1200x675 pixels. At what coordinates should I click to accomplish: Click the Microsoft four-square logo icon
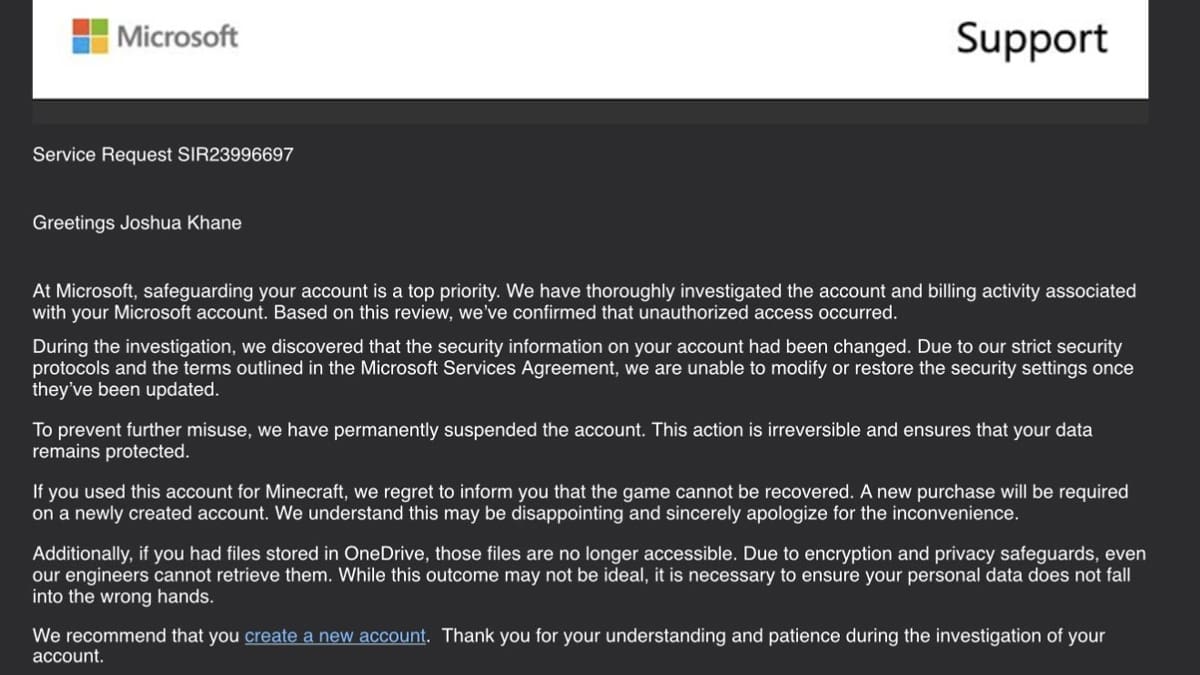[90, 37]
